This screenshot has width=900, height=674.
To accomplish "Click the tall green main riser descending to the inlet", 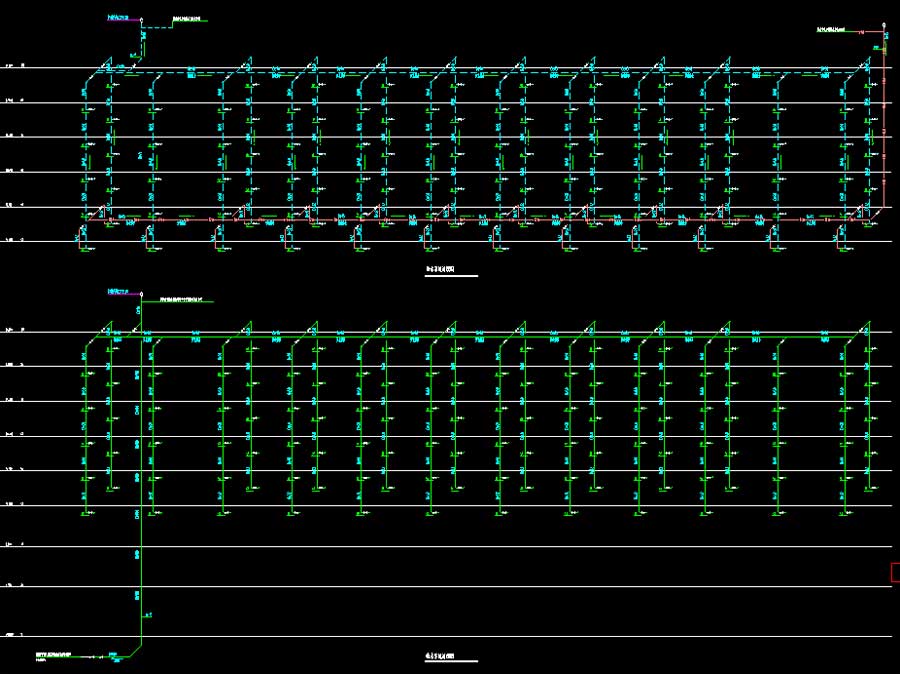I will [x=141, y=471].
